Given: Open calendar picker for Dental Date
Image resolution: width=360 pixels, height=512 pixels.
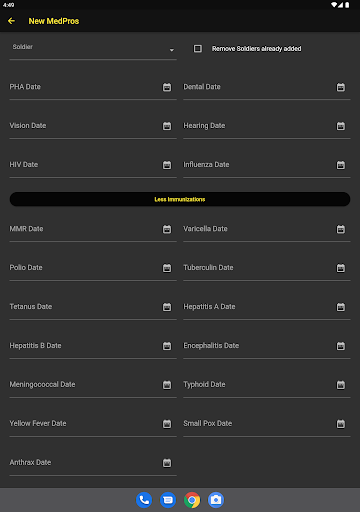Looking at the screenshot, I should (341, 87).
